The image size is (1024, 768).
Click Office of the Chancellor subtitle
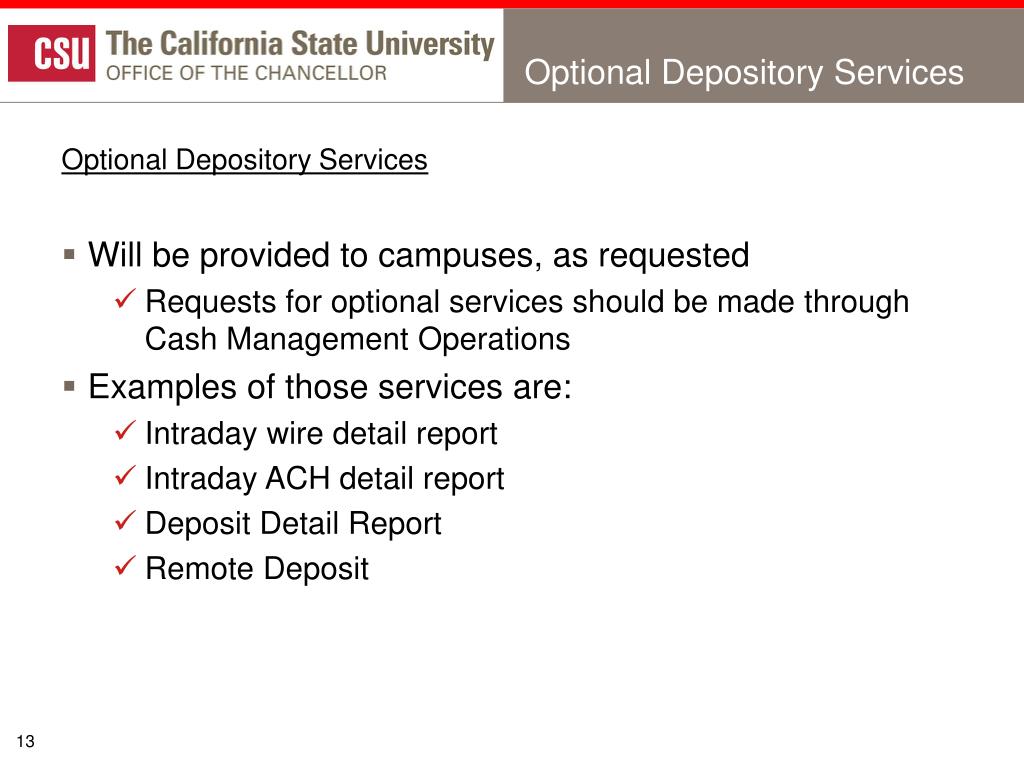click(x=246, y=73)
